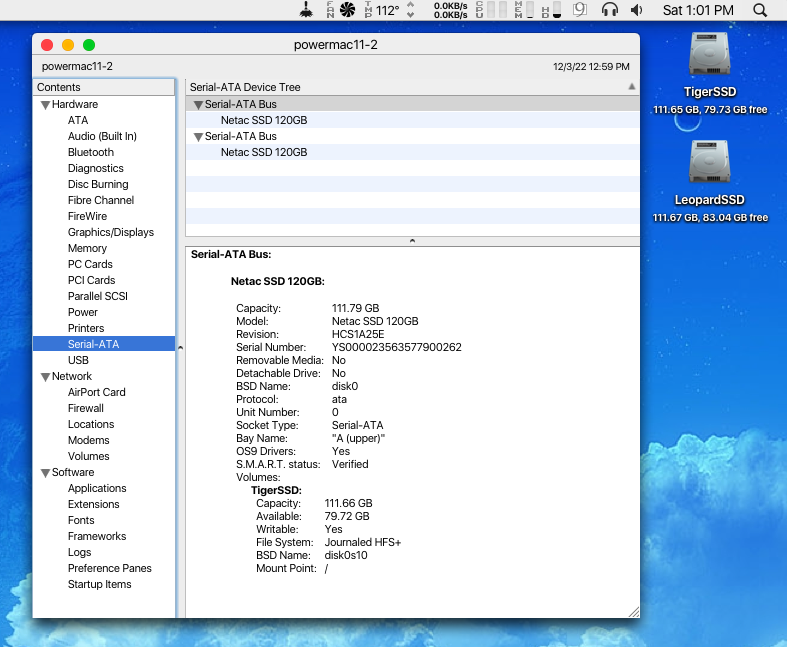
Task: Collapse the Software section triangle
Action: 45,473
